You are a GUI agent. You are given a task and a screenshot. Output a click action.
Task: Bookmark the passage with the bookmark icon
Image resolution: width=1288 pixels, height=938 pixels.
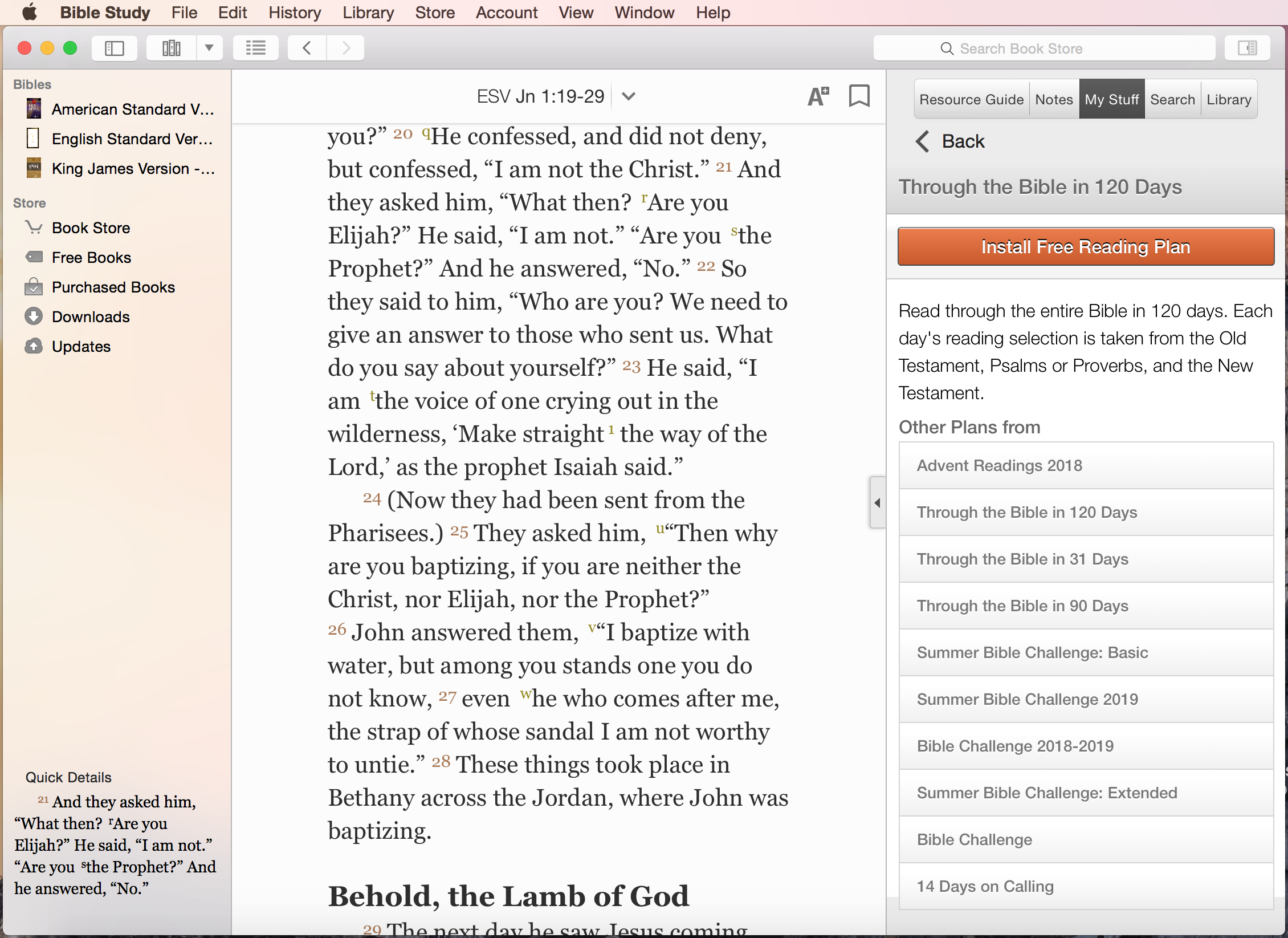(859, 96)
